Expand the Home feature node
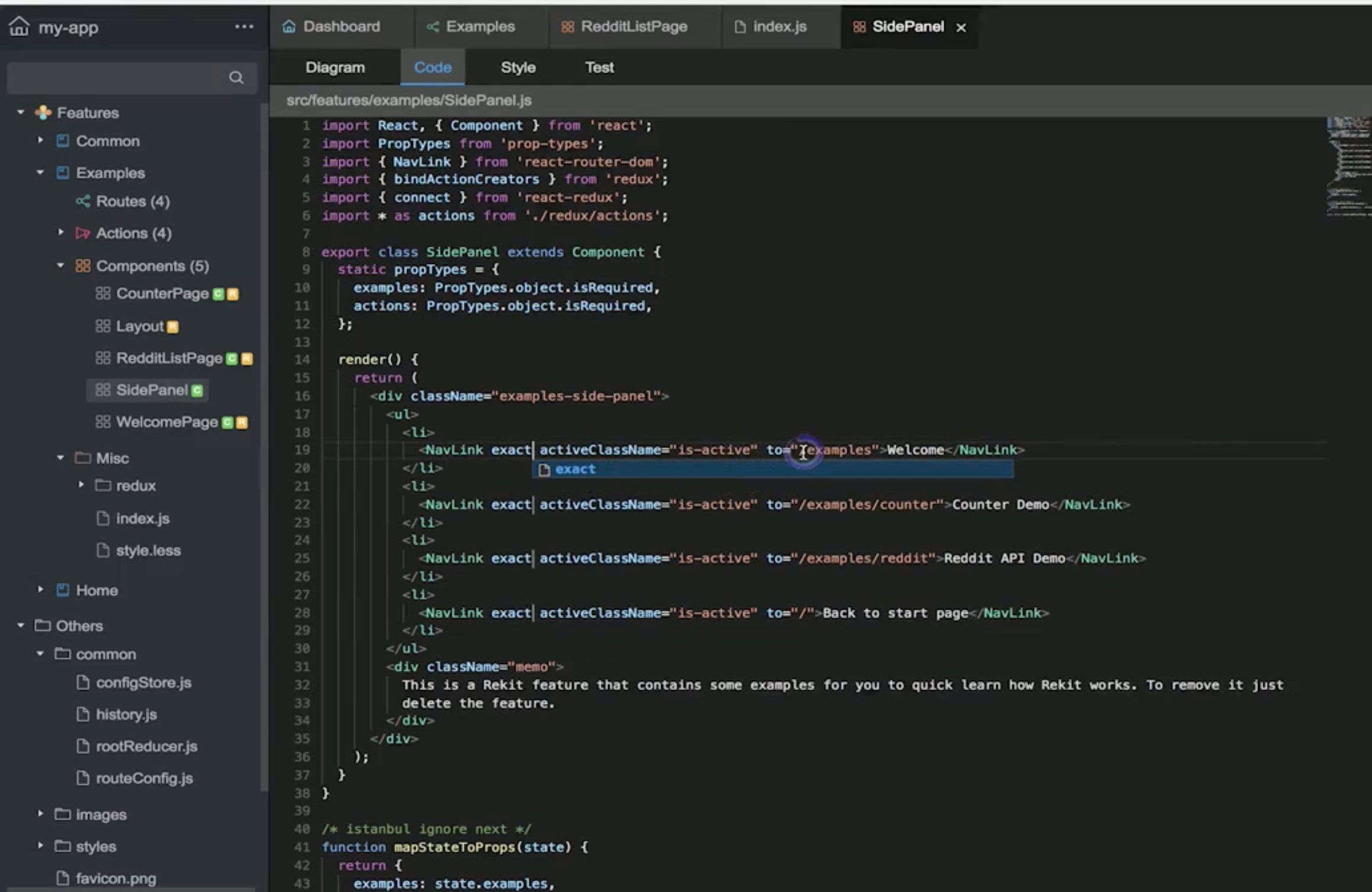Image resolution: width=1372 pixels, height=892 pixels. click(40, 590)
